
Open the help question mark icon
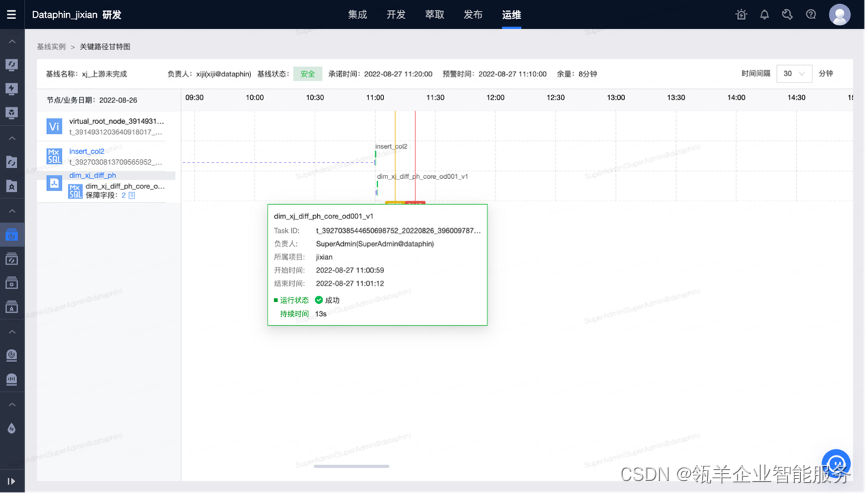point(811,15)
